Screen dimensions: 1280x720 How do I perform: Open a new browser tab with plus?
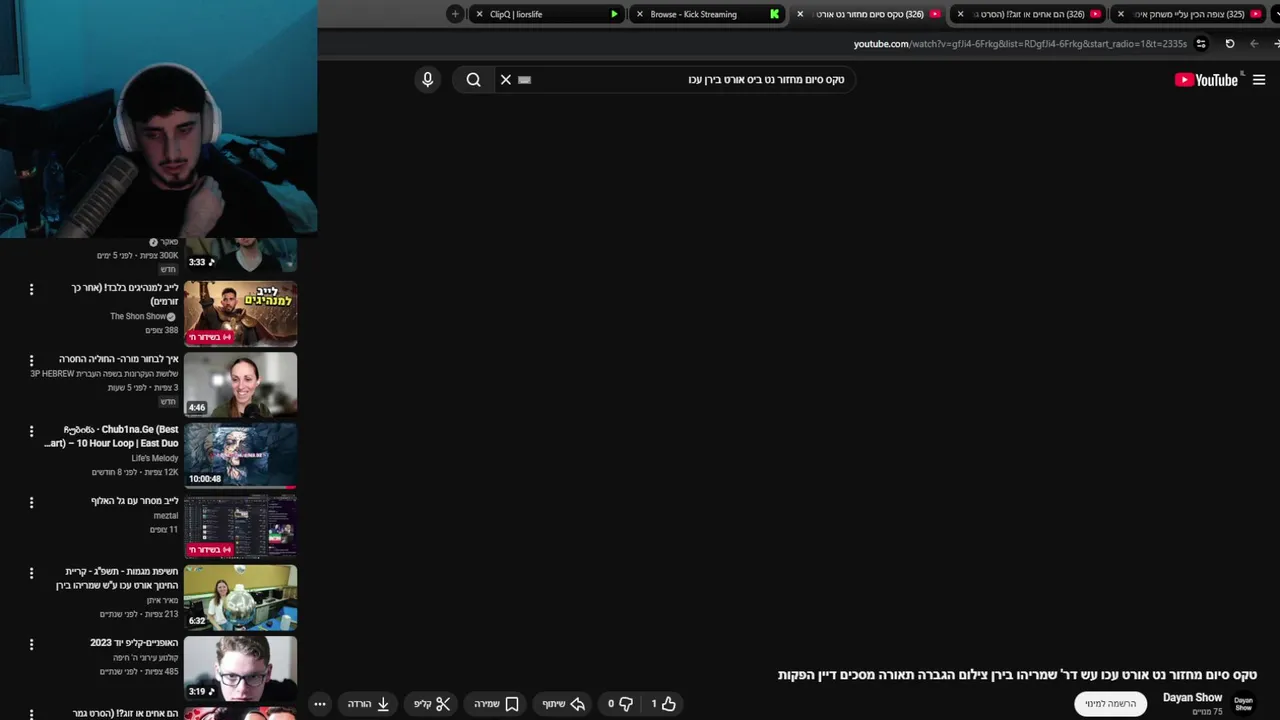pos(455,14)
